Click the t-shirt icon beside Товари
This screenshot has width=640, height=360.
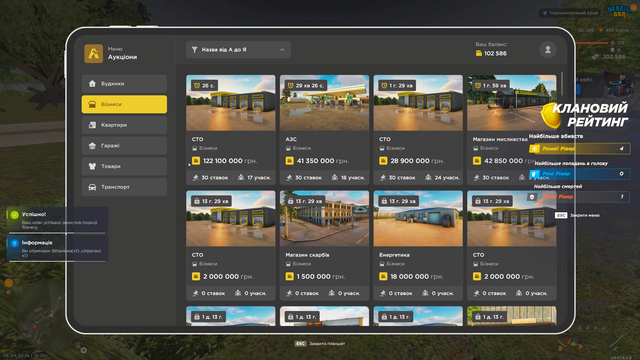coord(92,166)
